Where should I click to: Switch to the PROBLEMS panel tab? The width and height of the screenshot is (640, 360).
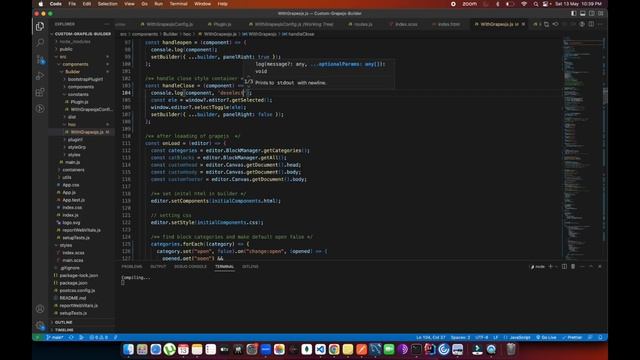point(132,267)
